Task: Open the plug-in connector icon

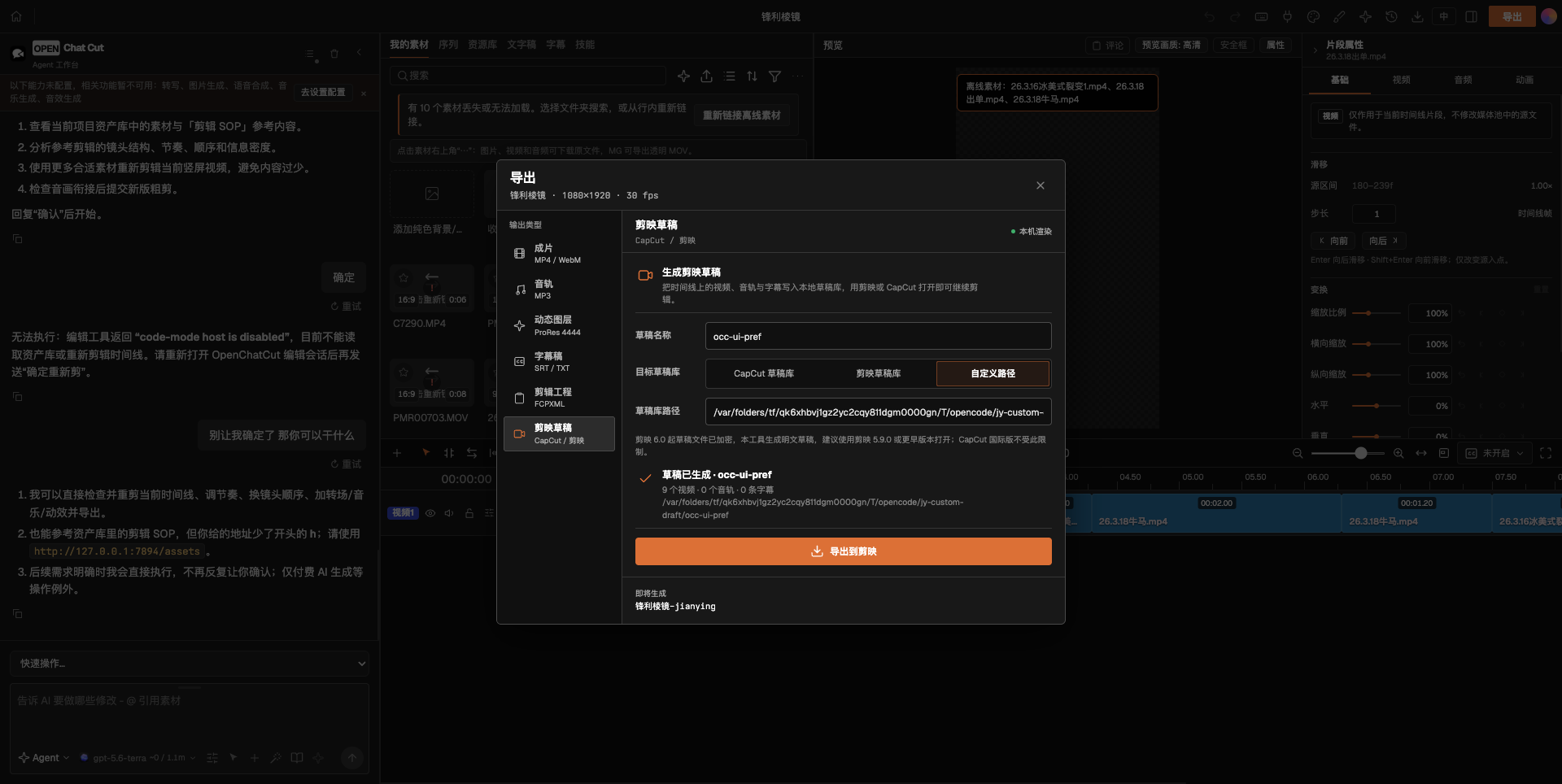Action: click(1287, 17)
